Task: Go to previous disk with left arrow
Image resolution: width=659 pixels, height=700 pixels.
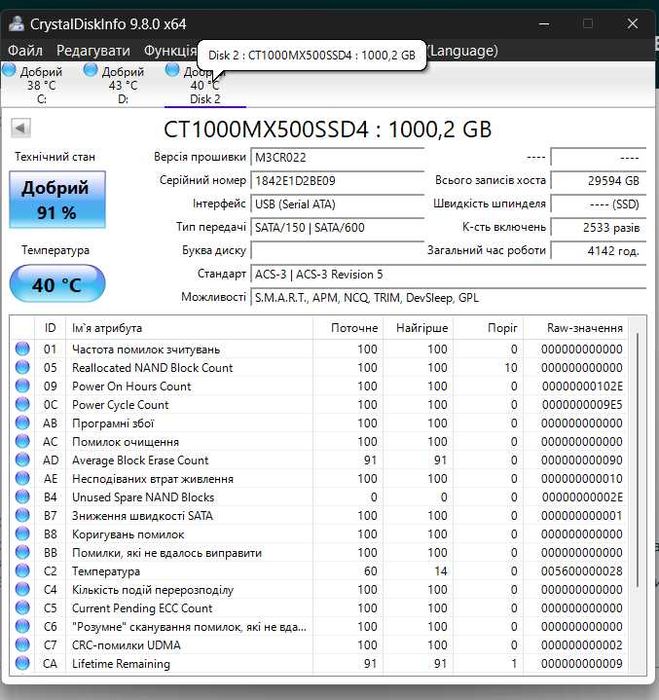Action: 21,128
